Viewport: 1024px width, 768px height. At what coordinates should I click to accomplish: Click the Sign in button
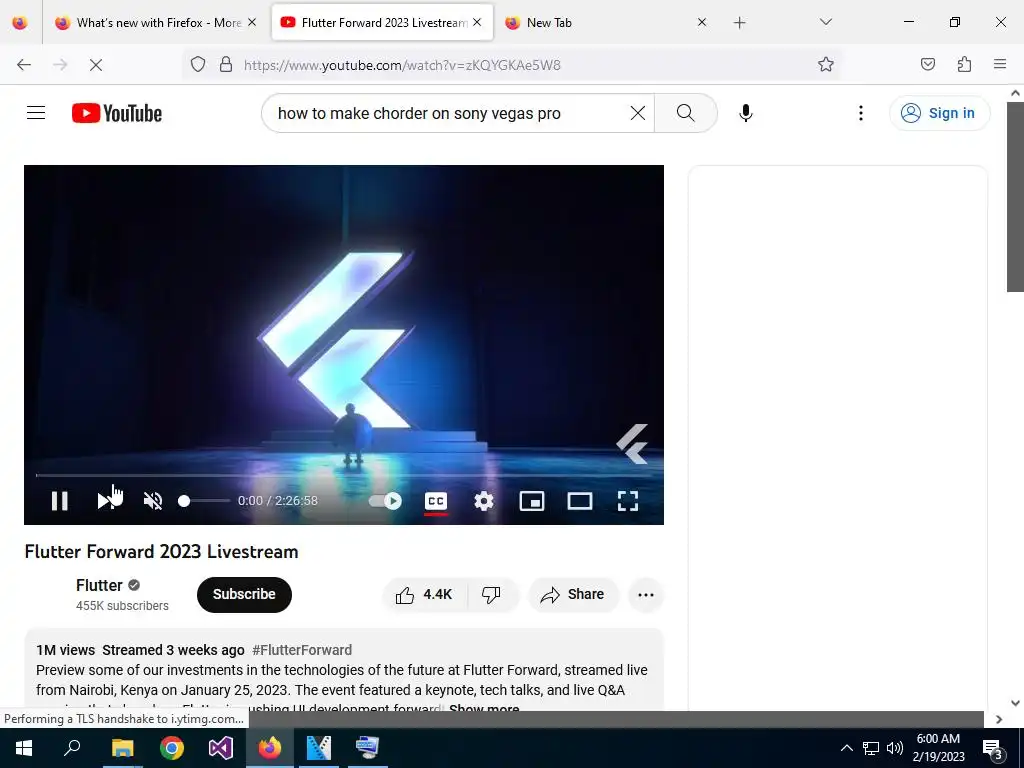[x=939, y=113]
